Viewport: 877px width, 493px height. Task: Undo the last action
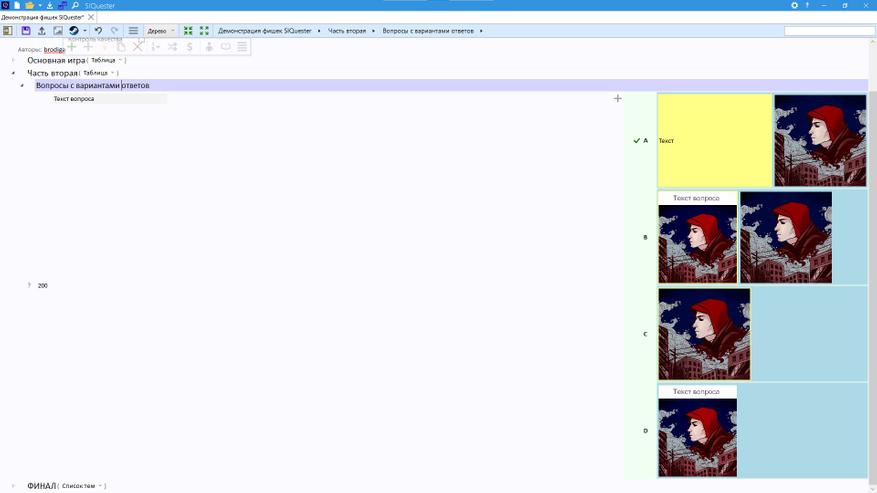[98, 31]
